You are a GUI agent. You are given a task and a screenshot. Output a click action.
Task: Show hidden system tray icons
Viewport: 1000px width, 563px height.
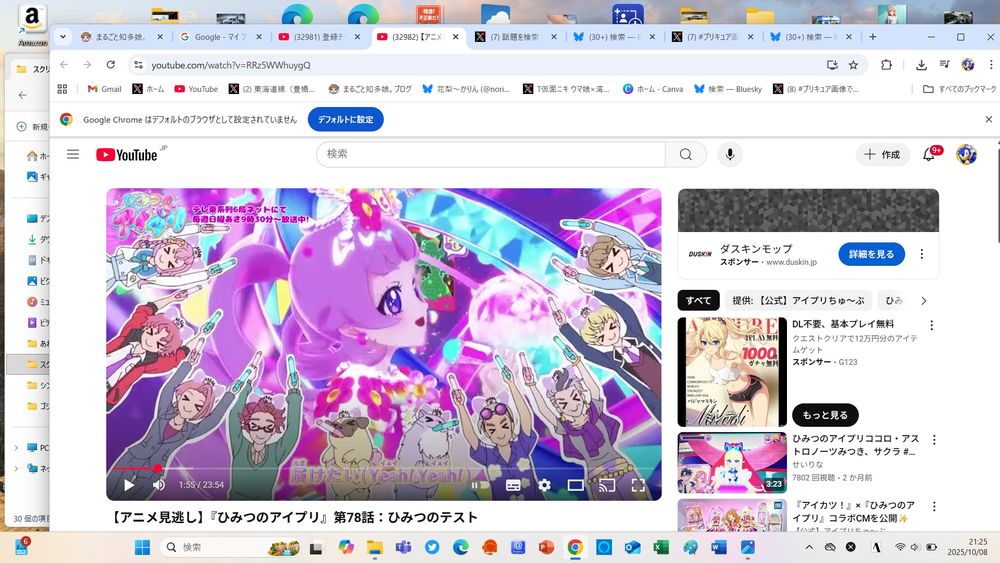pyautogui.click(x=809, y=547)
